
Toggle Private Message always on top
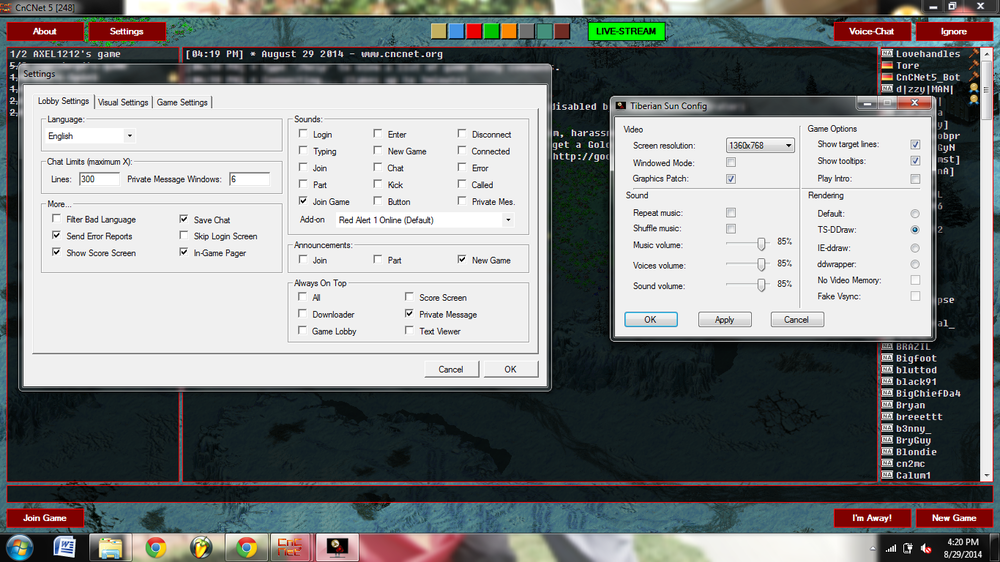click(x=409, y=314)
